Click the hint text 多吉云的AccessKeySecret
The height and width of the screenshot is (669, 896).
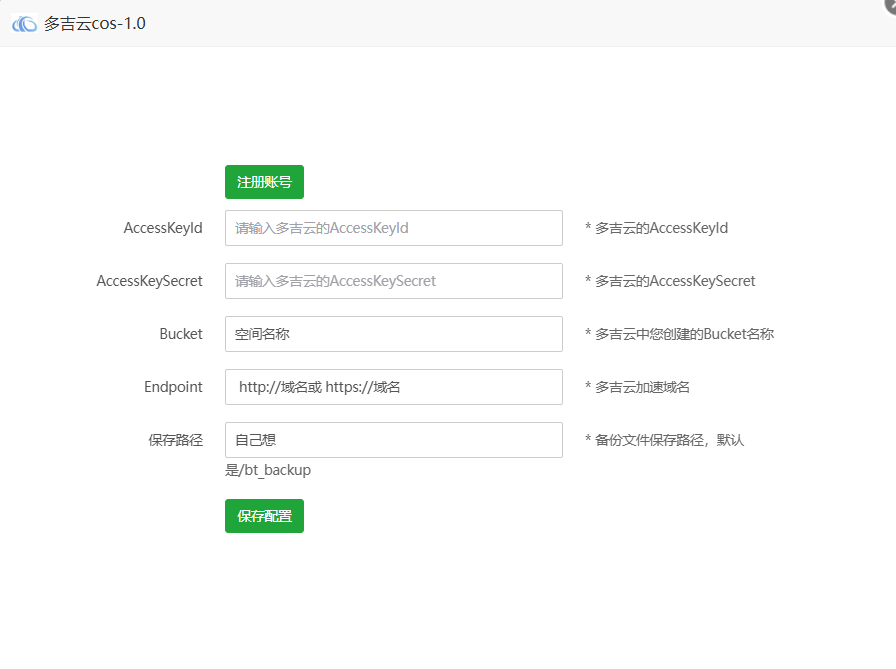click(x=674, y=281)
